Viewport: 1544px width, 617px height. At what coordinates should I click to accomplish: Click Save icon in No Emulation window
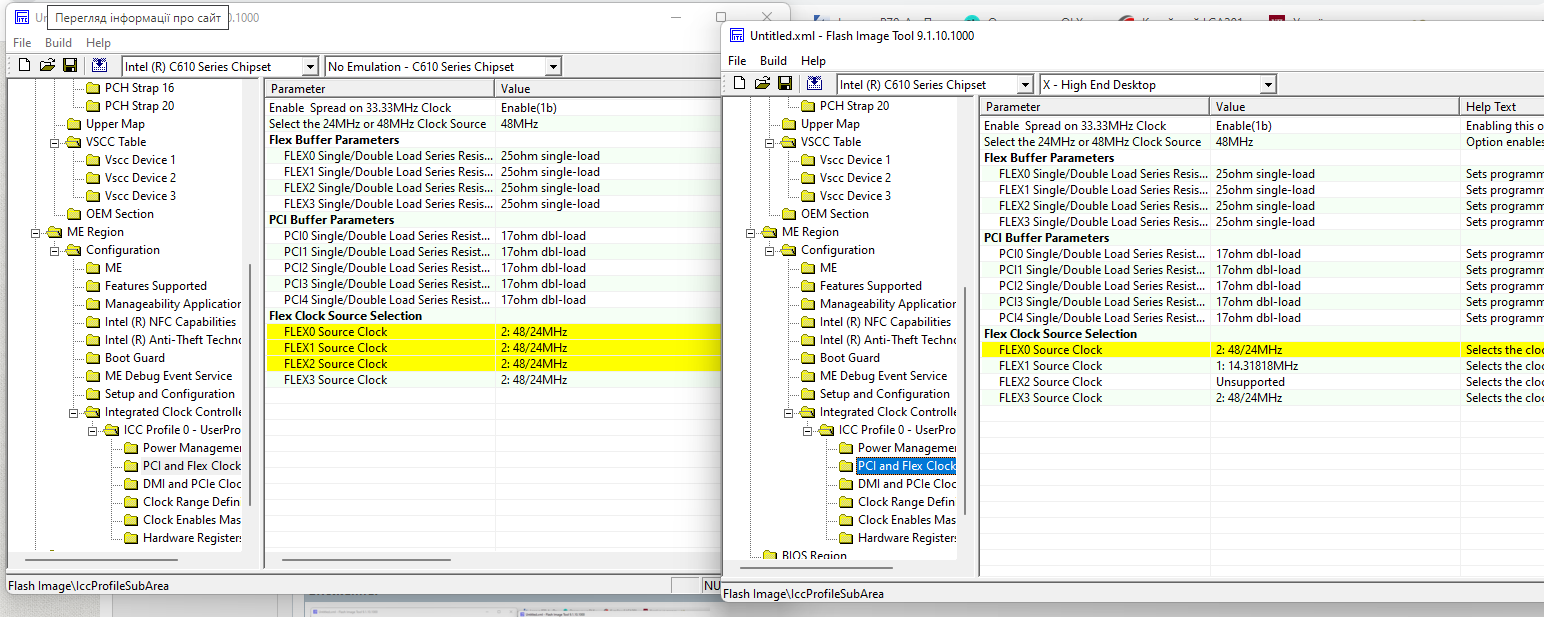click(x=70, y=66)
